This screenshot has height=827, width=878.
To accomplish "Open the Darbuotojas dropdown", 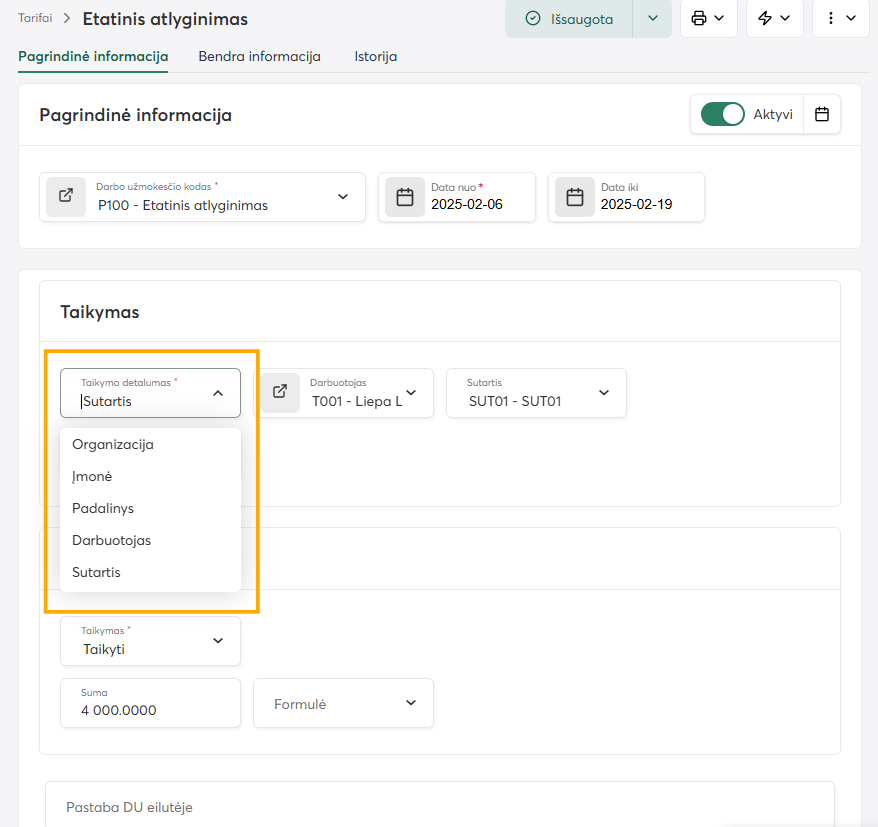I will tap(411, 393).
